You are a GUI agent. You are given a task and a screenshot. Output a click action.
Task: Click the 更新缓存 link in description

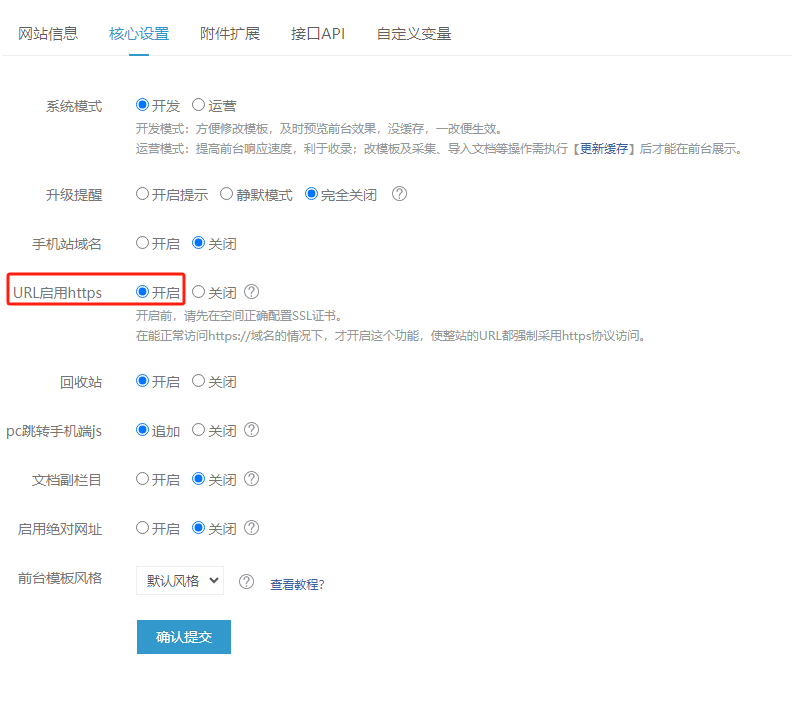coord(604,148)
